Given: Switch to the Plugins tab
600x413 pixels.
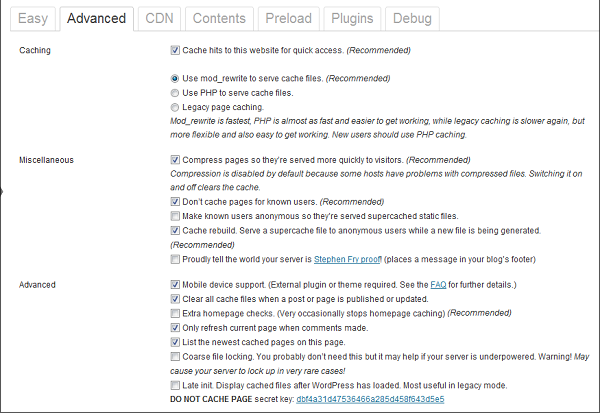Looking at the screenshot, I should click(x=351, y=19).
